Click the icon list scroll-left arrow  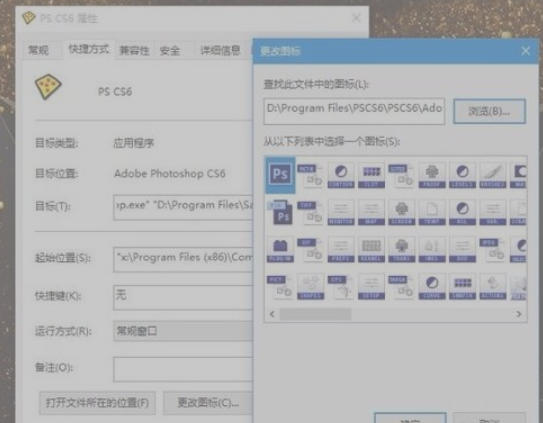pos(272,314)
